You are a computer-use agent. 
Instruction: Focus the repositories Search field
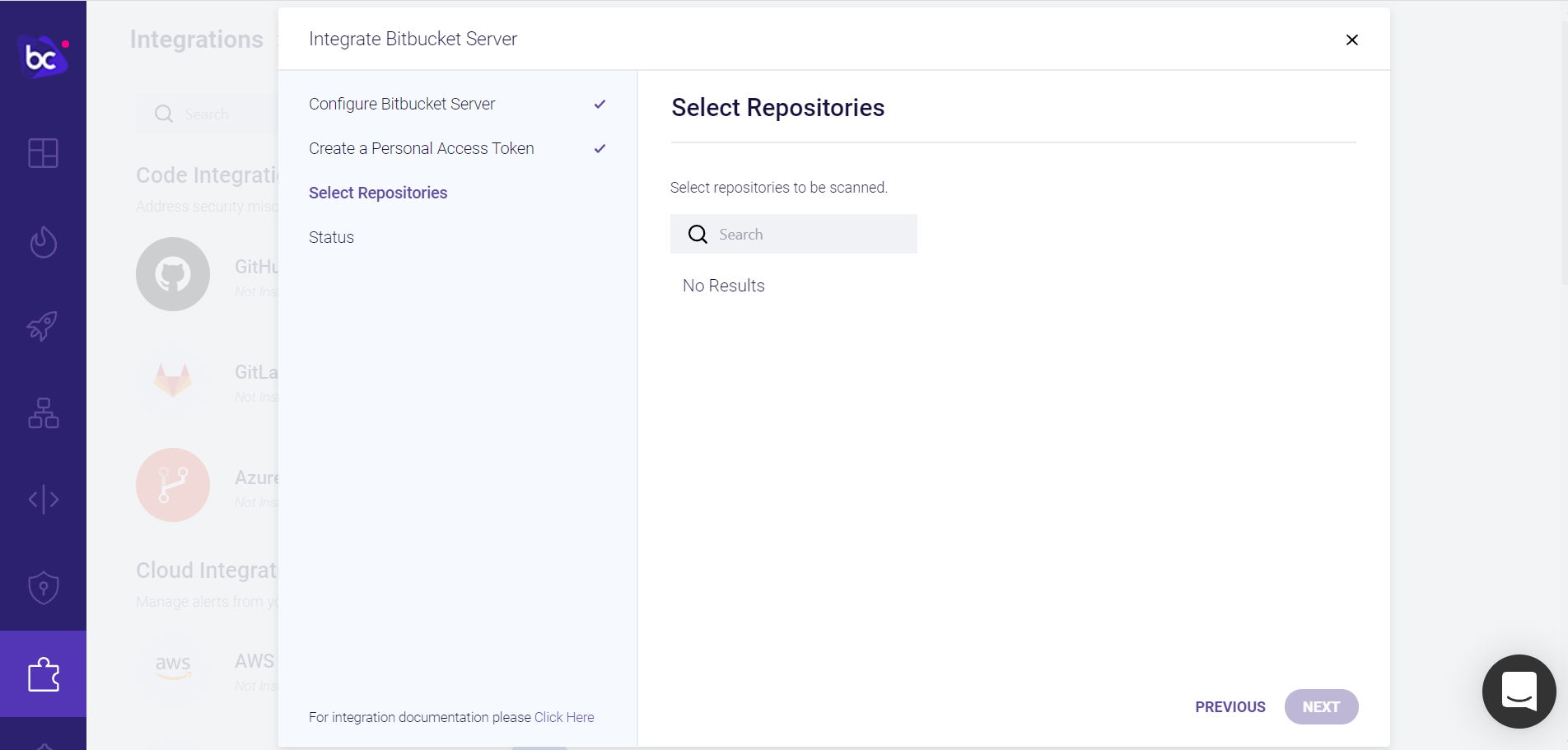(811, 235)
